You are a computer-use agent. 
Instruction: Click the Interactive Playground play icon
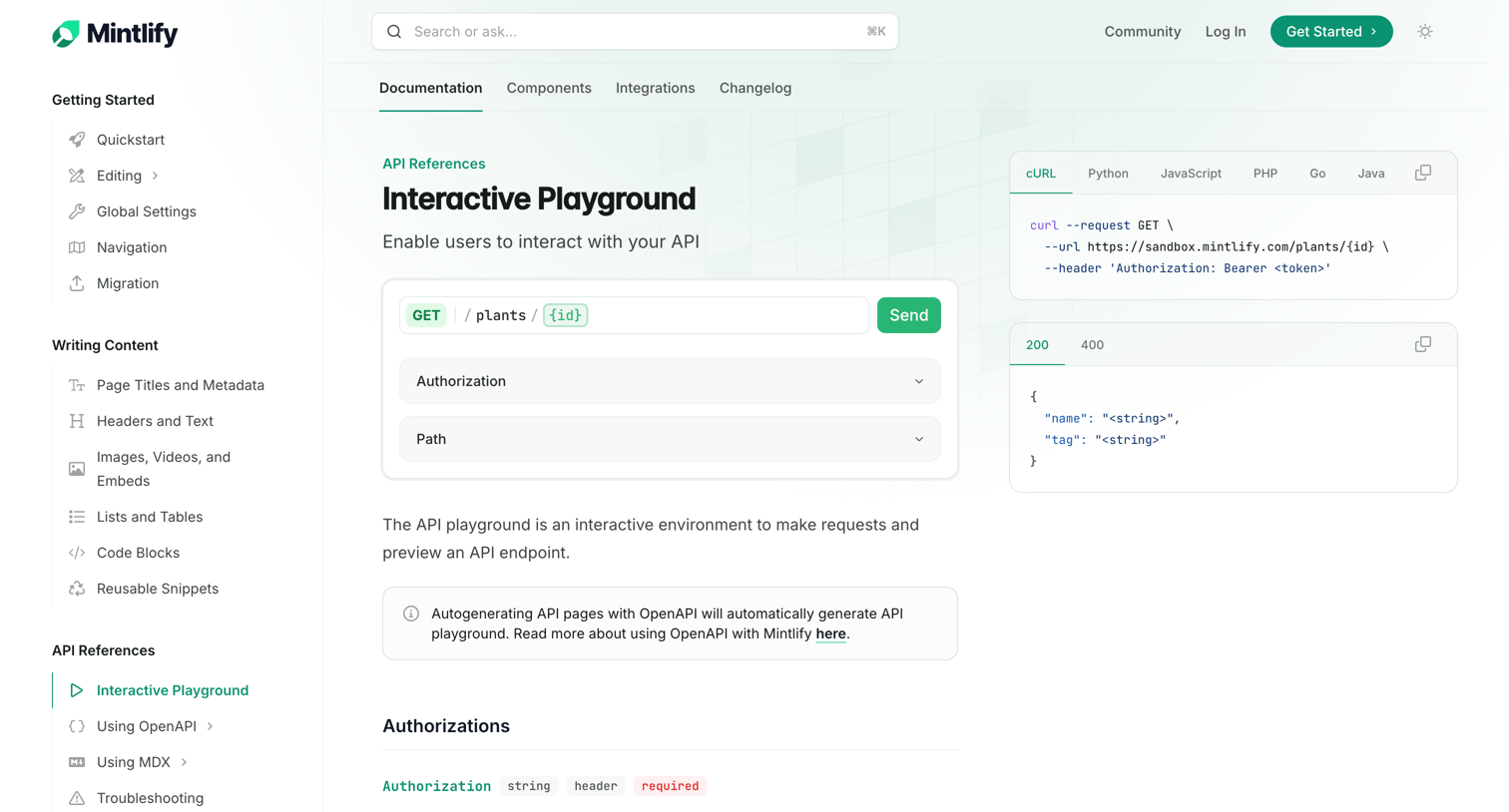pos(77,690)
